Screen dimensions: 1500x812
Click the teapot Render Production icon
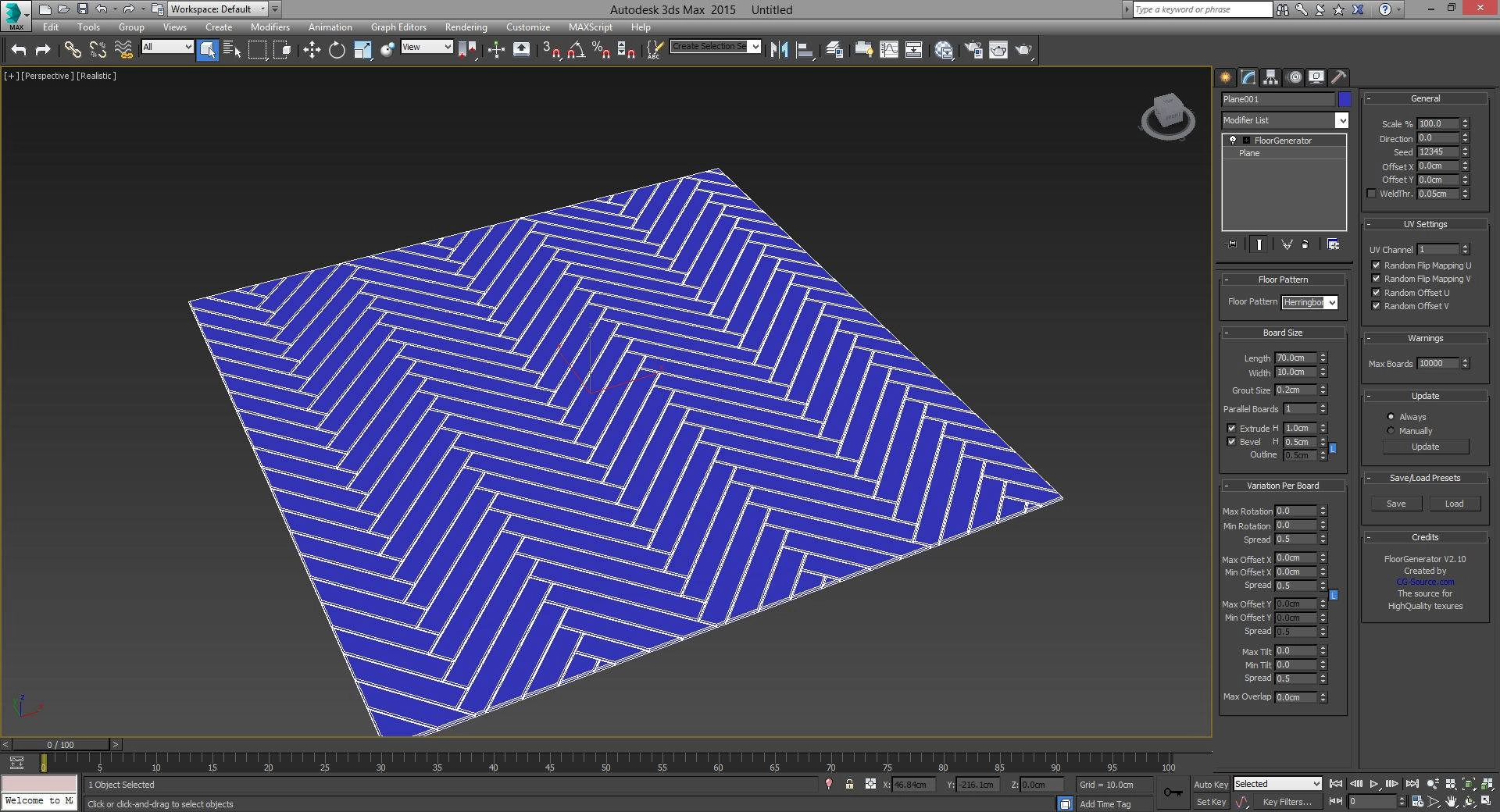click(x=1023, y=50)
